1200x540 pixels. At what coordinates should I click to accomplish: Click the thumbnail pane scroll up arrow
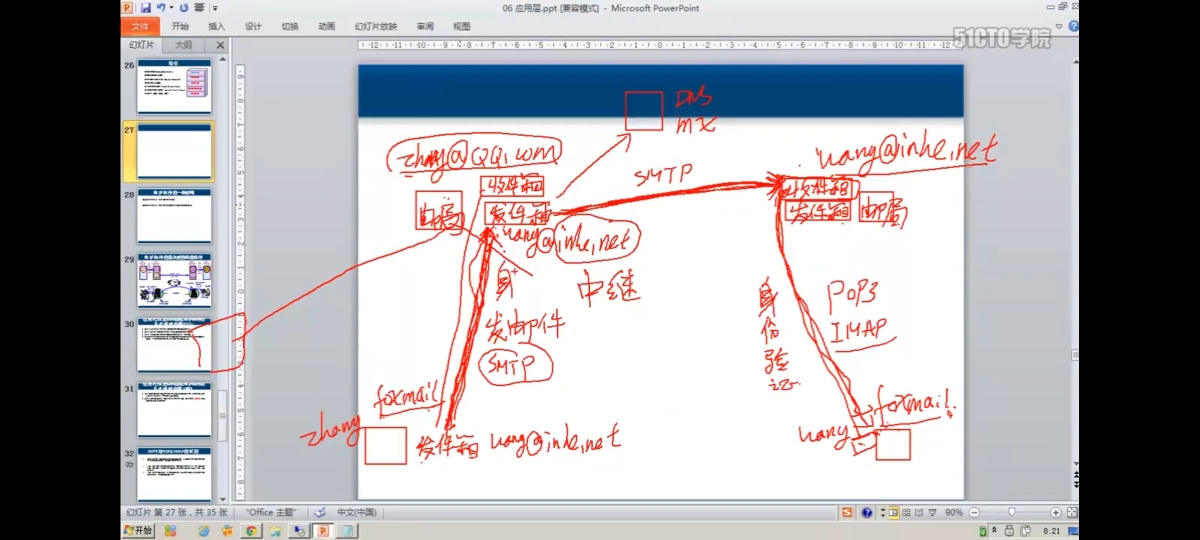(x=223, y=60)
